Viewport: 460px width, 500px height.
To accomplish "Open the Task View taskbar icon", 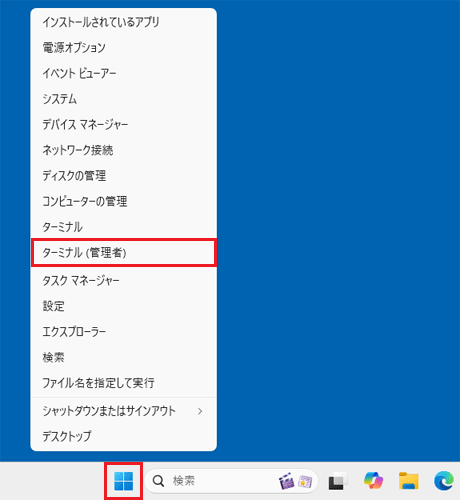I will pos(337,481).
